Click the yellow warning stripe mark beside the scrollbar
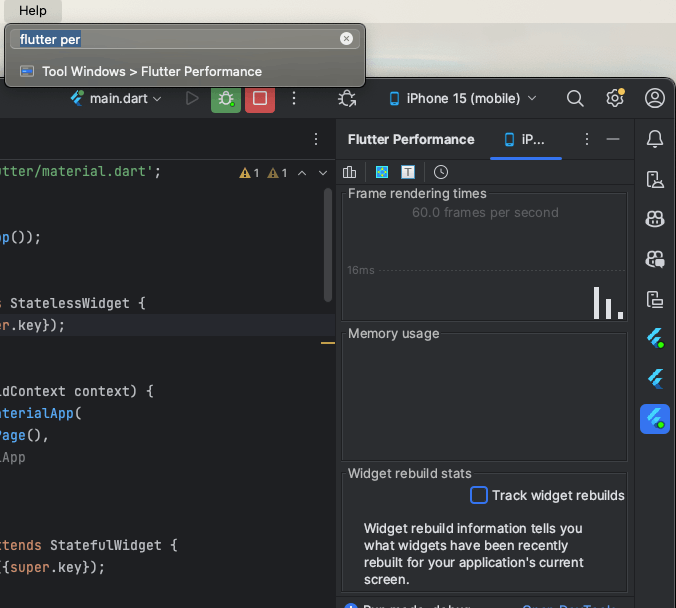 click(328, 343)
